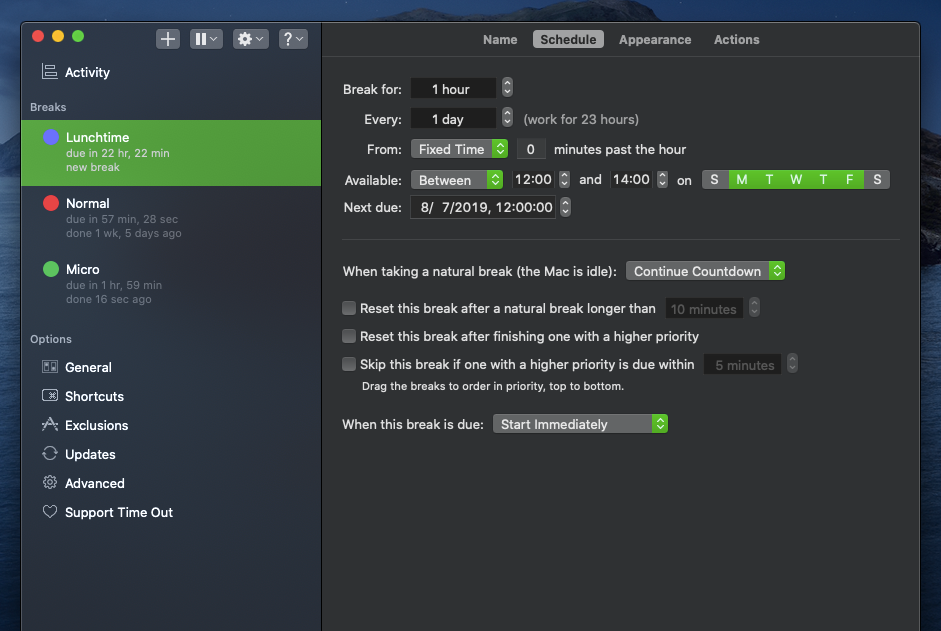Screen dimensions: 941x631
Task: Enable reset after higher priority break checkbox
Action: click(x=349, y=337)
